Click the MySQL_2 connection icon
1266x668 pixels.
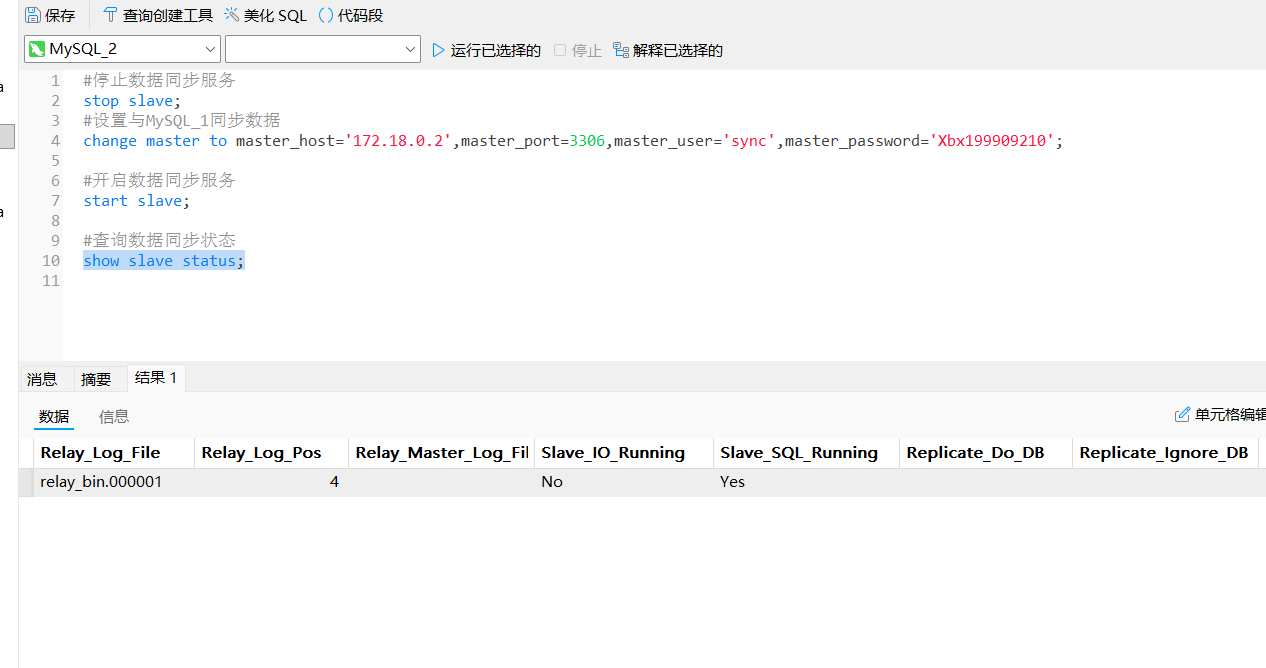coord(37,49)
